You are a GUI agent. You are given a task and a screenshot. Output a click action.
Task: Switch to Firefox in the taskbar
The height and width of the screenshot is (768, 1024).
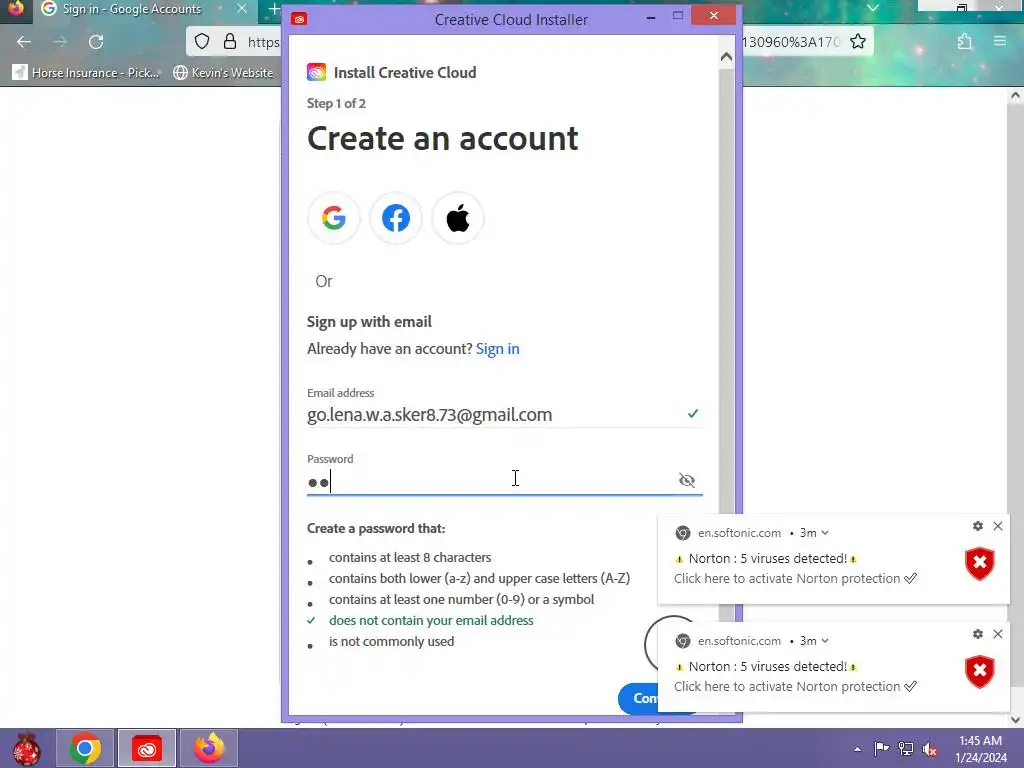pos(208,748)
